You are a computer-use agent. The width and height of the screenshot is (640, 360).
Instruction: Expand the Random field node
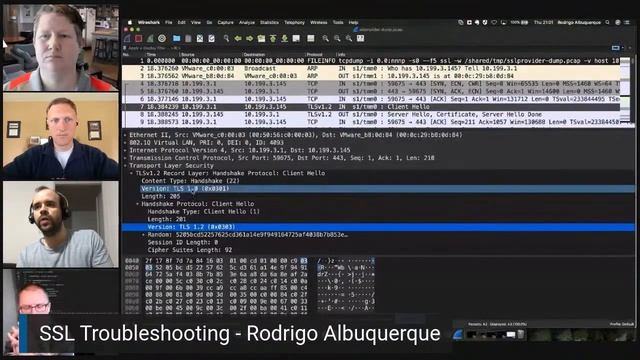(143, 235)
